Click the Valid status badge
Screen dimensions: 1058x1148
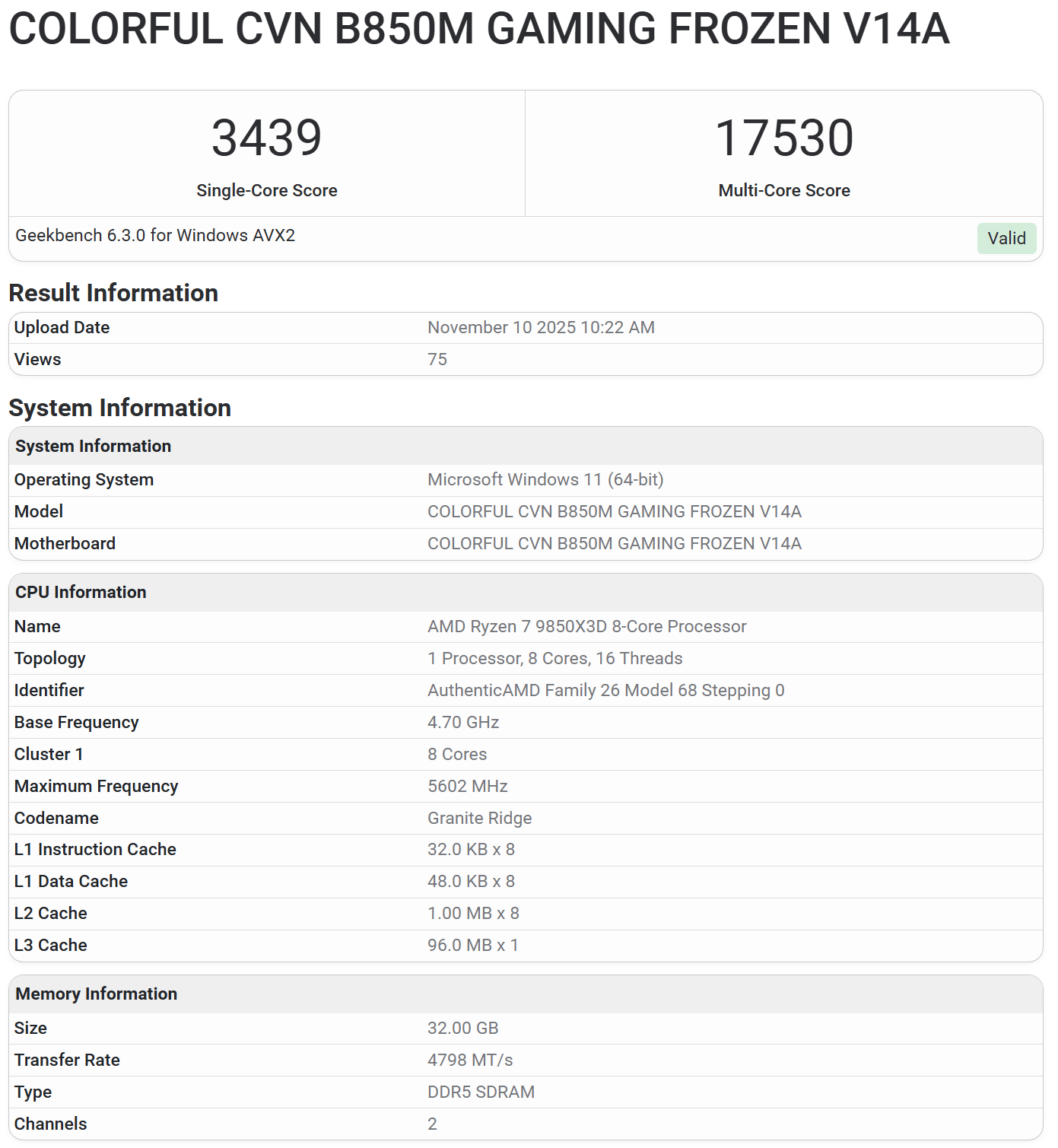point(1006,238)
